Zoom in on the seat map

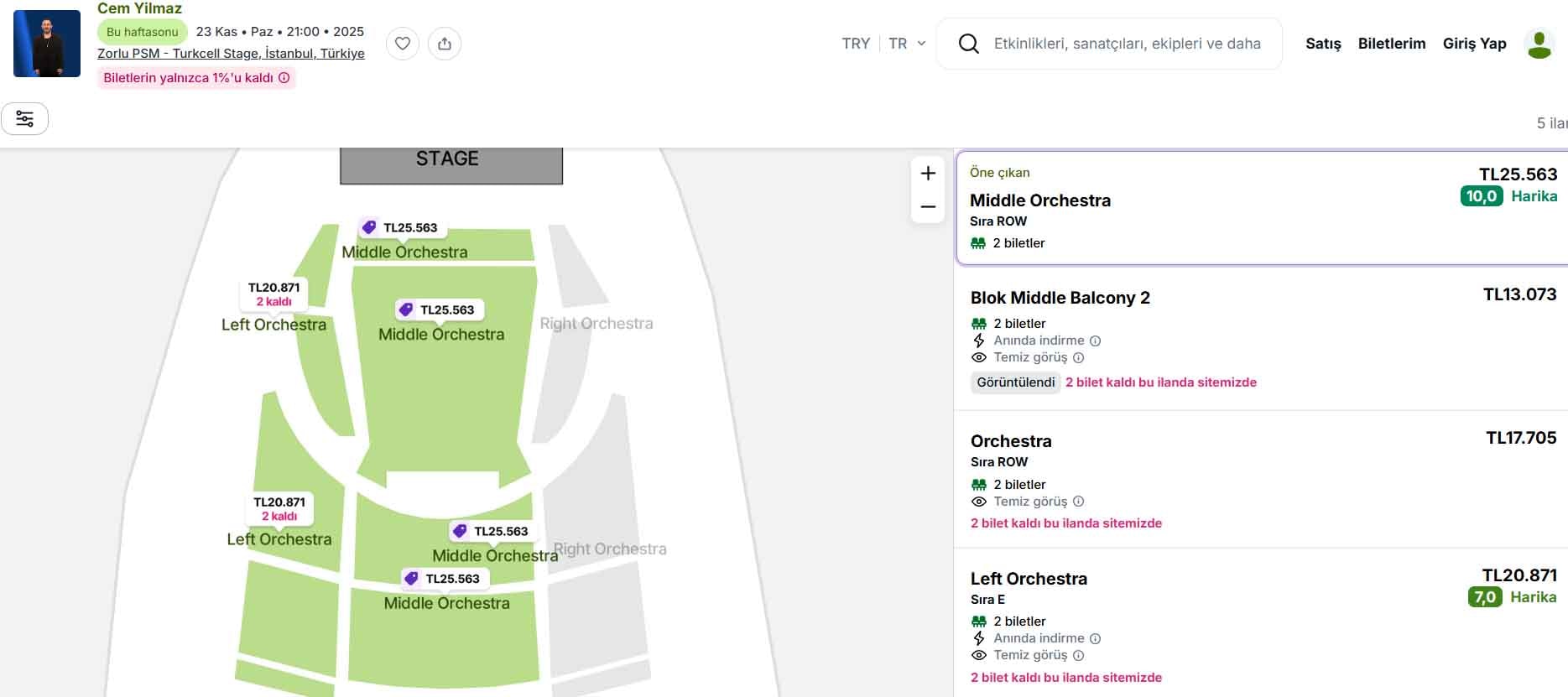(x=928, y=174)
